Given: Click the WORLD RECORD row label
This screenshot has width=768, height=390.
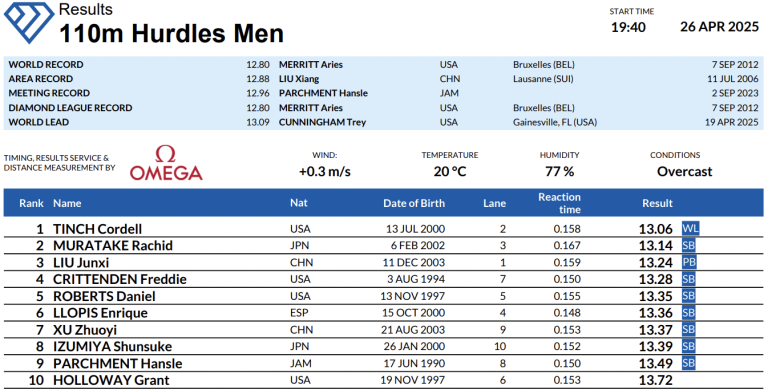Looking at the screenshot, I should (x=46, y=65).
